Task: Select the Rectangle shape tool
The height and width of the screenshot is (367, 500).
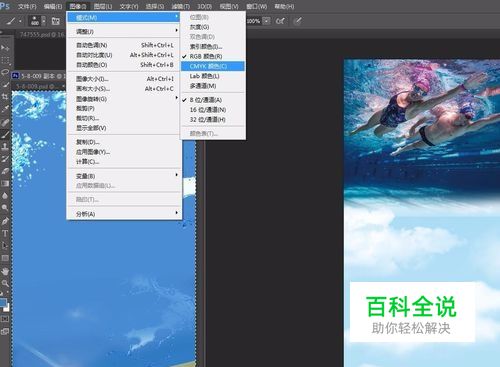Action: coord(5,258)
